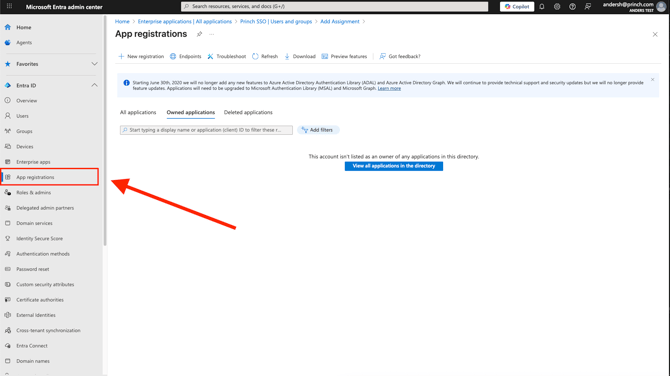670x376 pixels.
Task: Click the Domain services icon
Action: [x=8, y=223]
